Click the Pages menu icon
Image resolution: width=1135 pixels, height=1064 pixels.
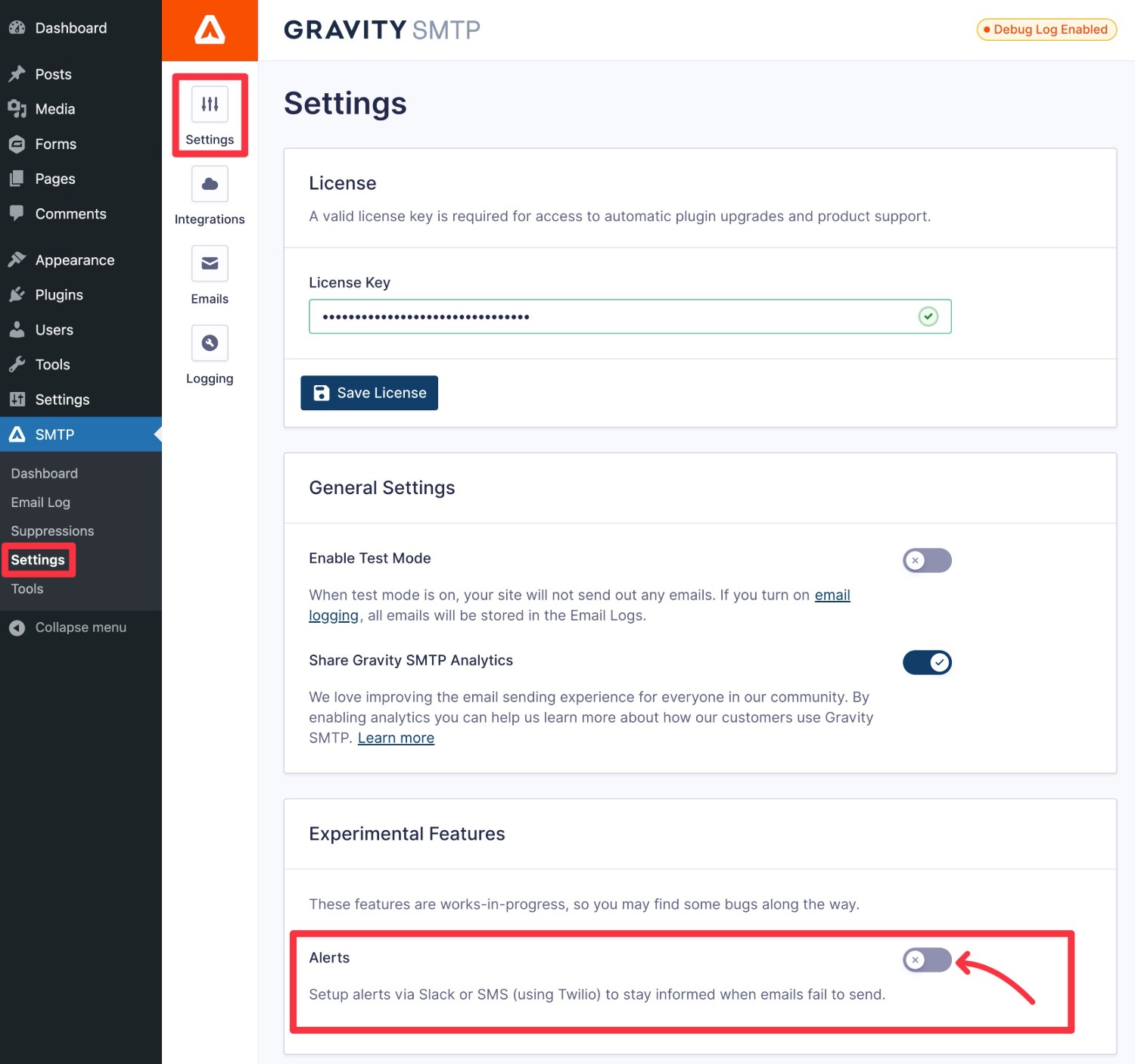(17, 179)
